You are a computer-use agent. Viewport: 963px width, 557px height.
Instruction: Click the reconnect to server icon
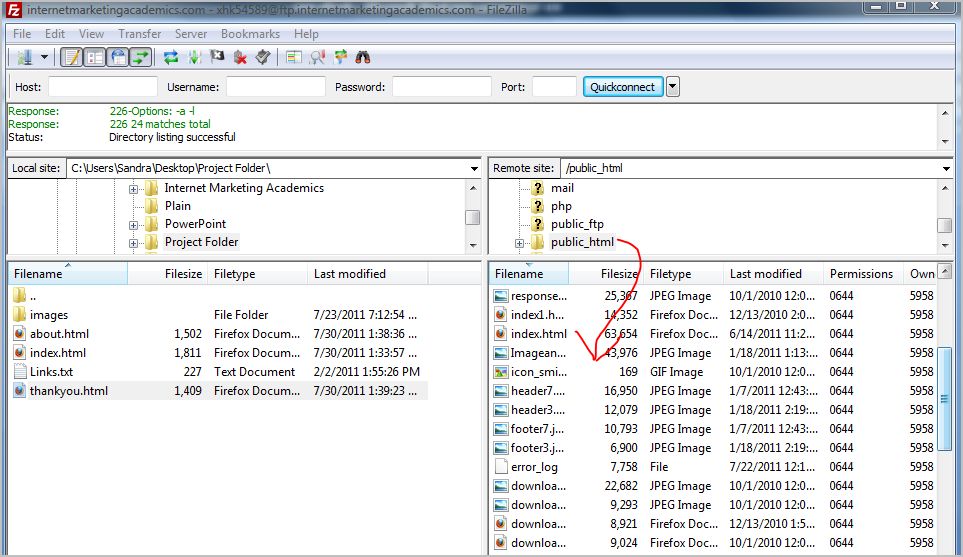coord(262,57)
